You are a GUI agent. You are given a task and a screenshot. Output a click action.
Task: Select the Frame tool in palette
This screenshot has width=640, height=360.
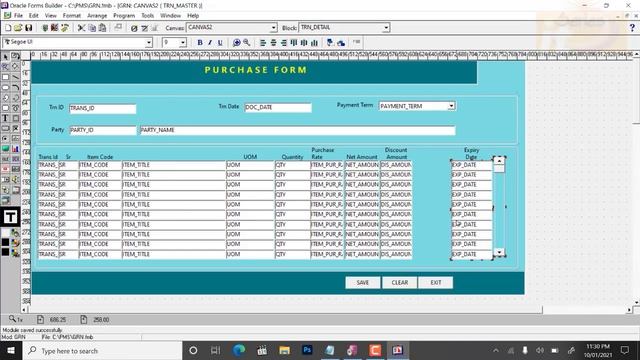click(16, 118)
